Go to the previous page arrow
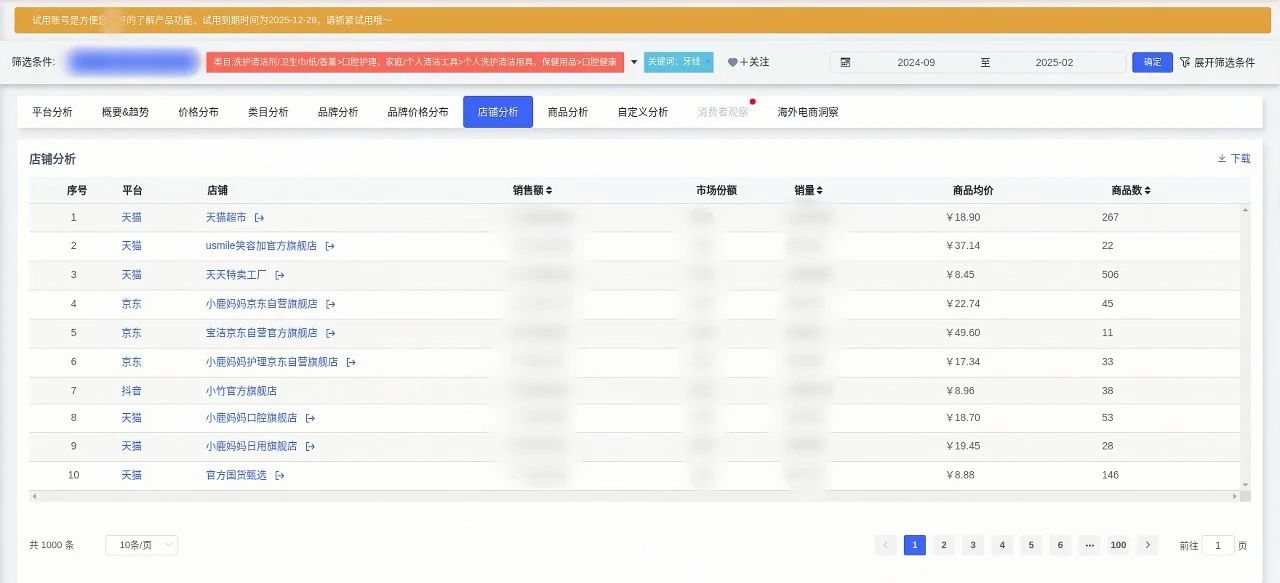Viewport: 1280px width, 583px height. [886, 545]
